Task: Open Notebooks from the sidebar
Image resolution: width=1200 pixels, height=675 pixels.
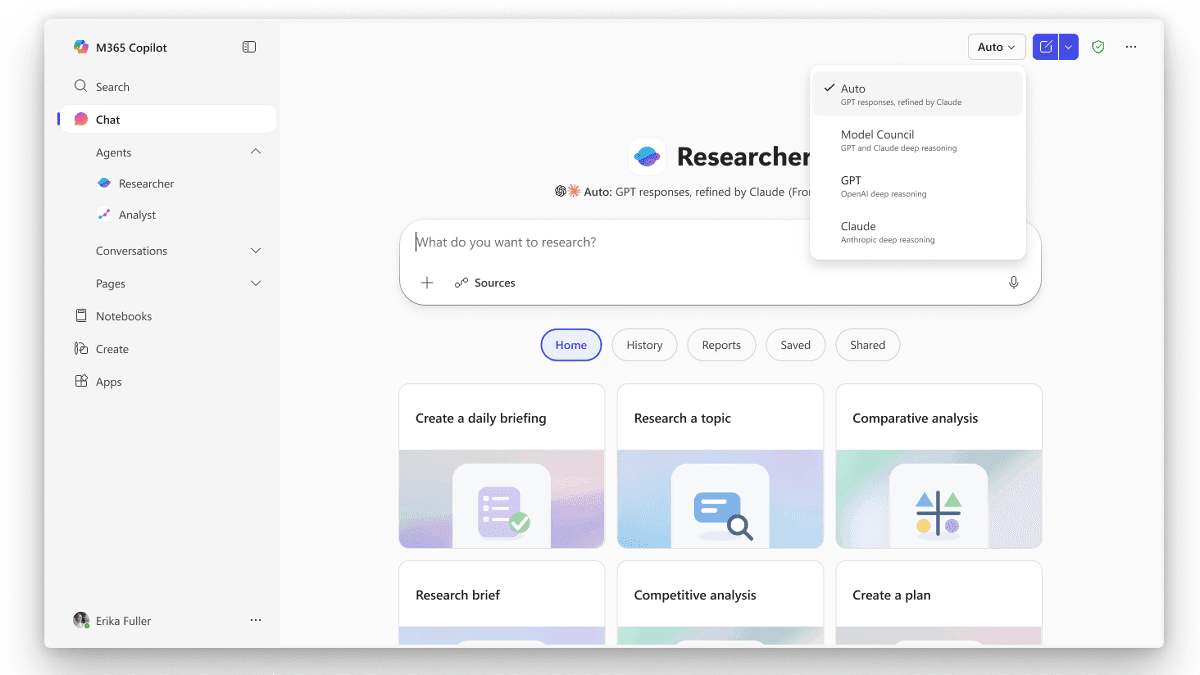Action: pos(122,315)
